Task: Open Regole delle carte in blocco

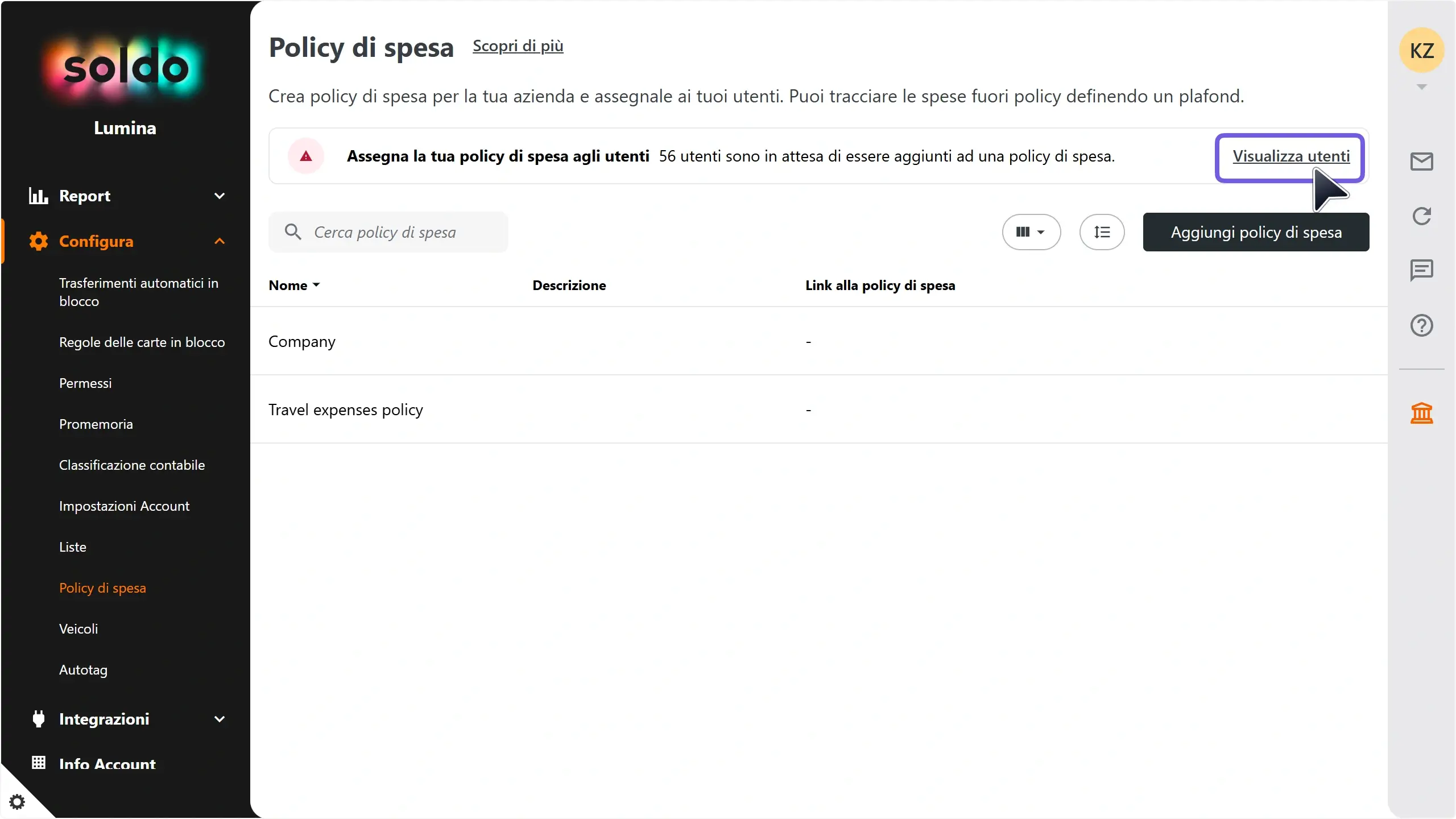Action: (x=142, y=342)
